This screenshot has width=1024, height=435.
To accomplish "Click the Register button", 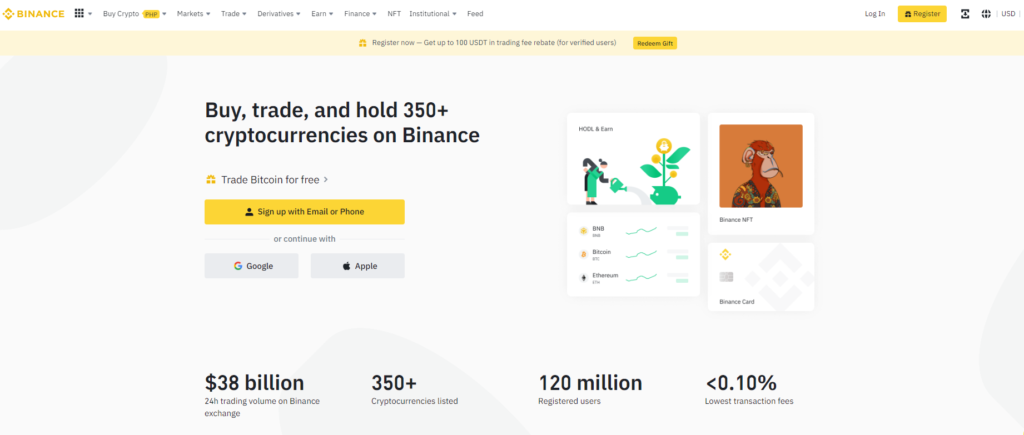I will click(x=922, y=14).
